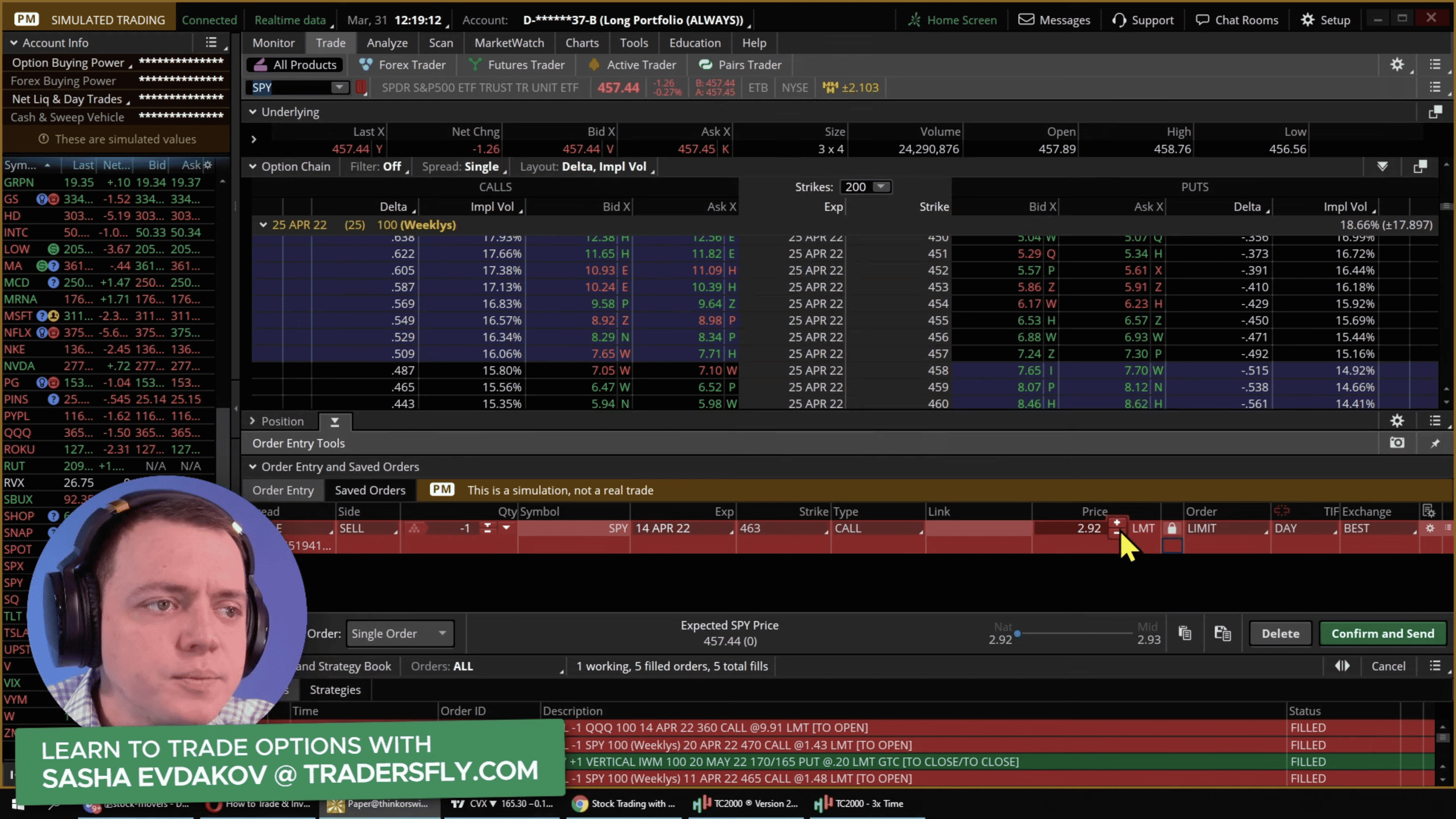The image size is (1456, 819).
Task: Select All Products button
Action: pyautogui.click(x=295, y=65)
